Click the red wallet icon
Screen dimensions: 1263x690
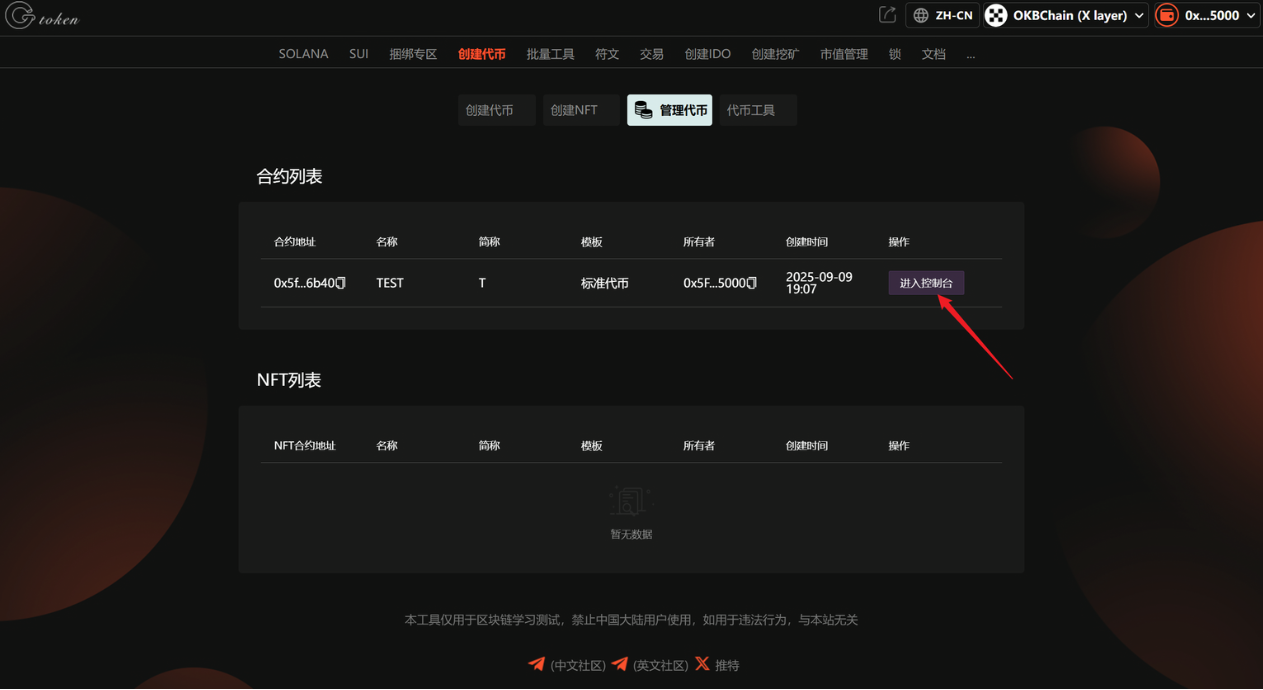pyautogui.click(x=1166, y=15)
